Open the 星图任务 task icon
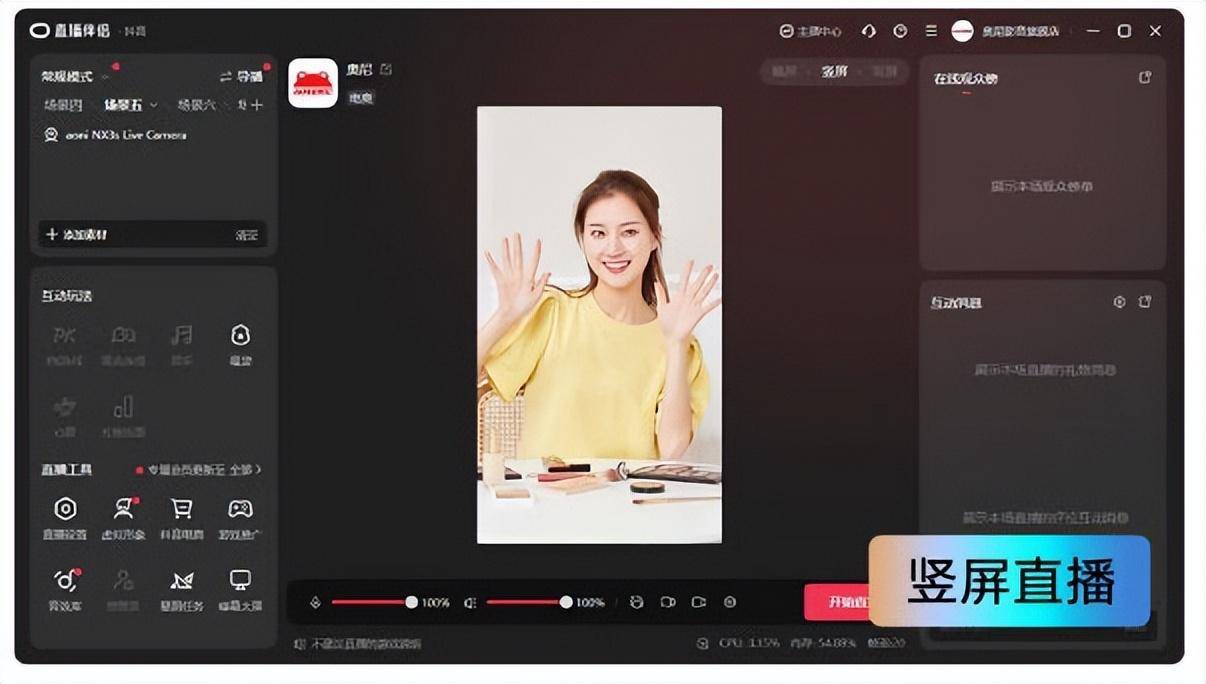This screenshot has height=684, width=1206. 181,587
